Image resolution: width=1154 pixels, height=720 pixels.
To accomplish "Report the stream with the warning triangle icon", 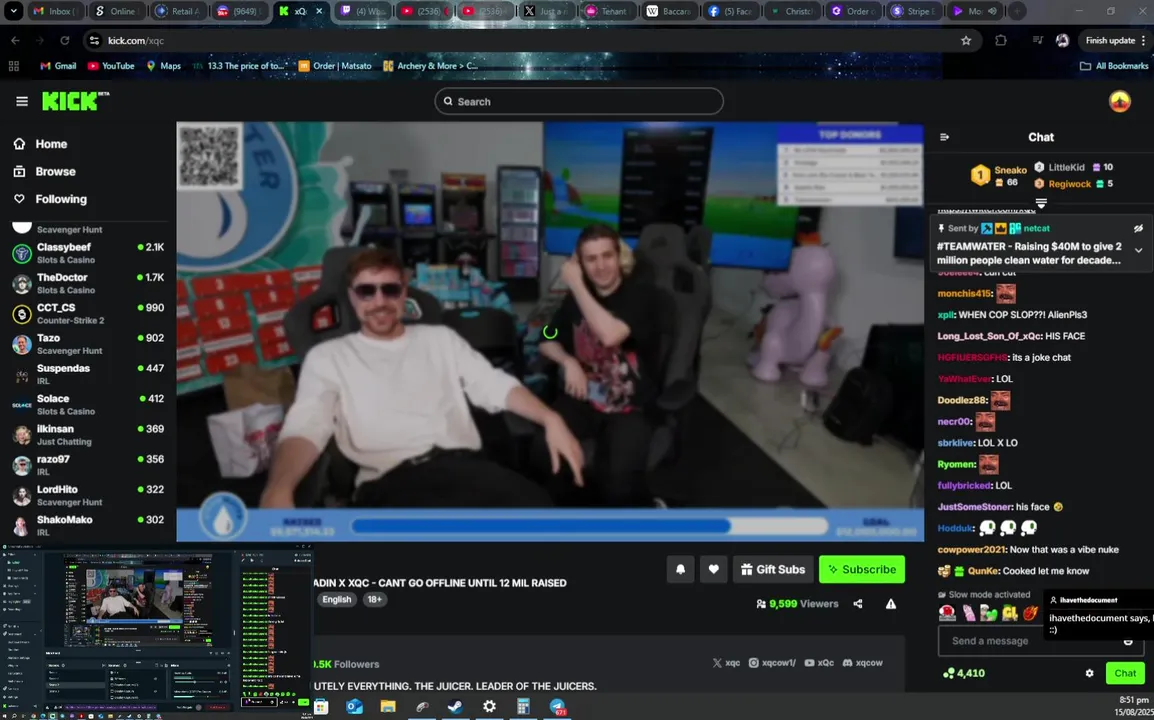I will 891,604.
